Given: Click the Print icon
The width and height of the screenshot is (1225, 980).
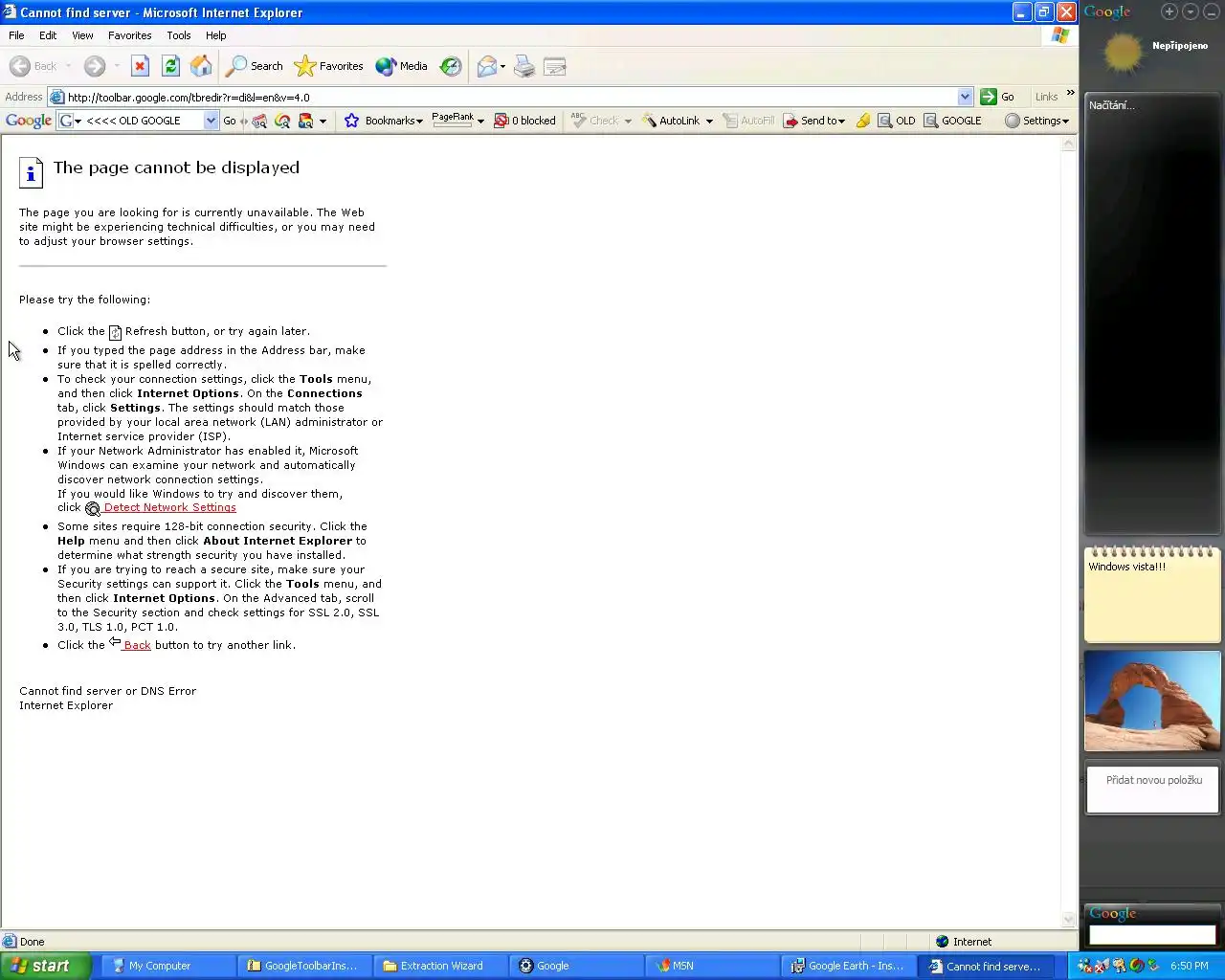Looking at the screenshot, I should pyautogui.click(x=524, y=66).
